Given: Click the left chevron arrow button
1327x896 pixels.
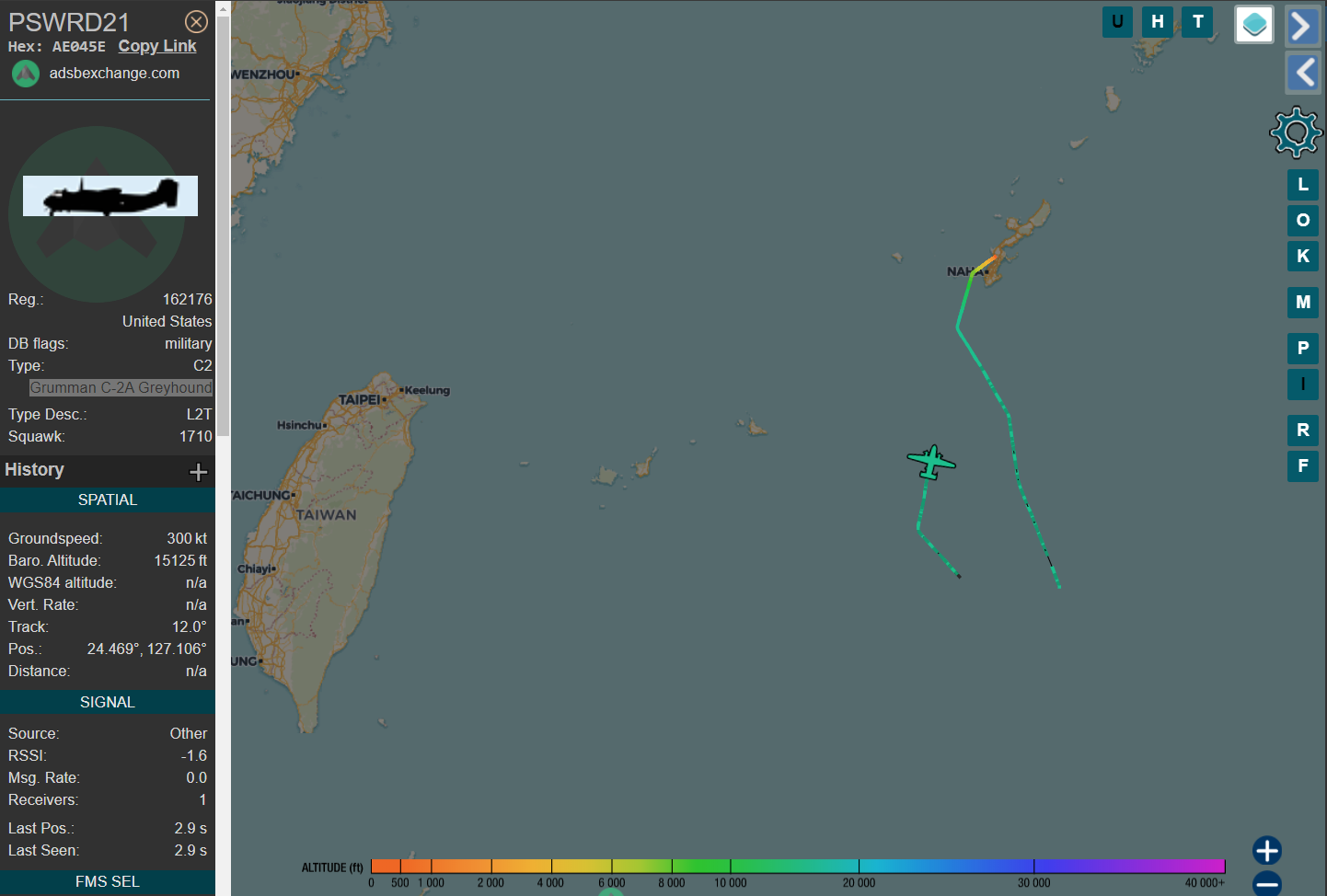Looking at the screenshot, I should 1302,72.
